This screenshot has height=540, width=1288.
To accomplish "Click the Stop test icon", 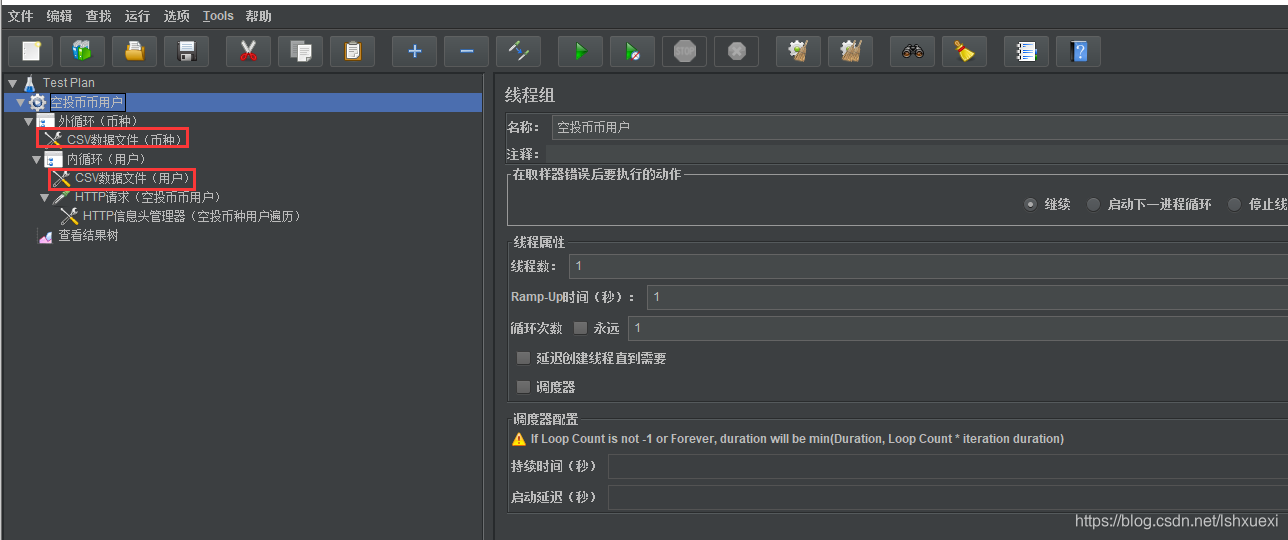I will (684, 51).
